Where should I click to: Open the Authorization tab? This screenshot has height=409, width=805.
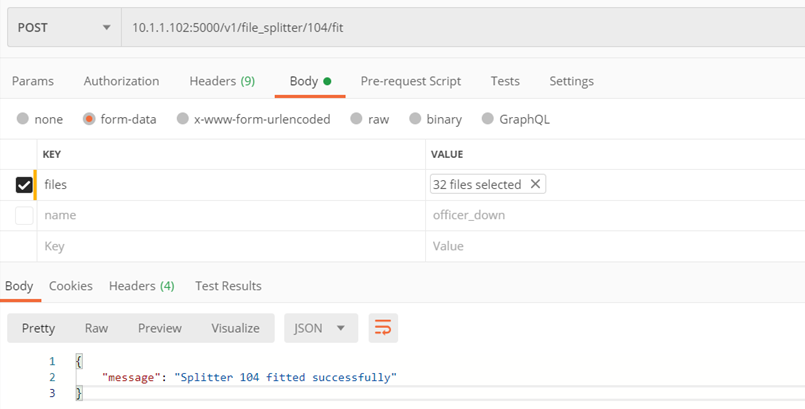pyautogui.click(x=122, y=81)
